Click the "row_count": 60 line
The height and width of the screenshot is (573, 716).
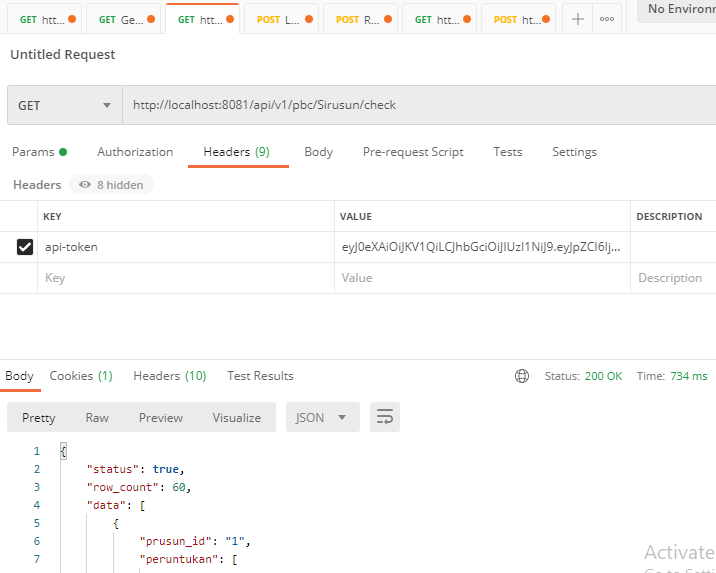point(139,487)
